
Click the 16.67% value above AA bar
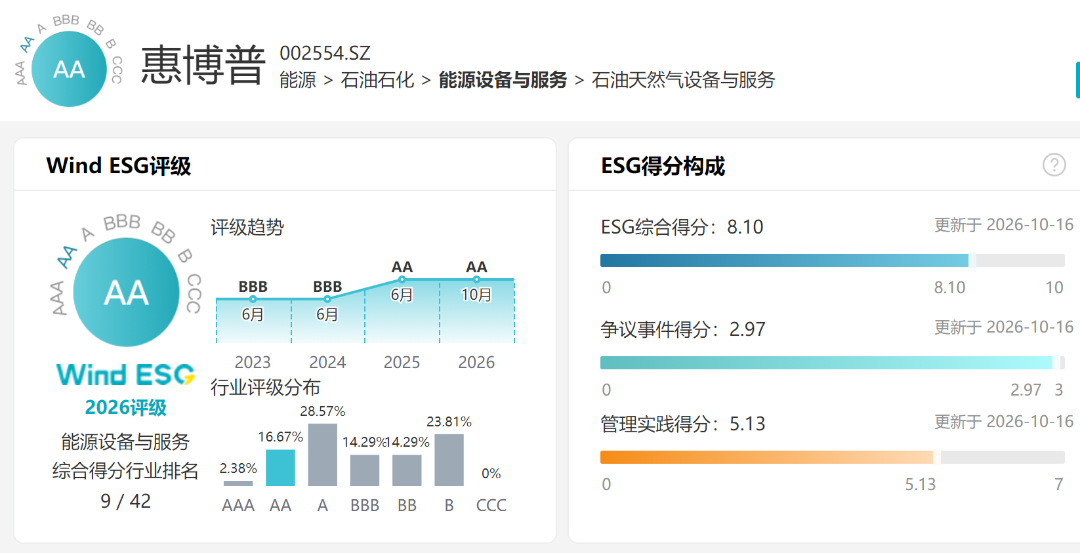(x=280, y=437)
